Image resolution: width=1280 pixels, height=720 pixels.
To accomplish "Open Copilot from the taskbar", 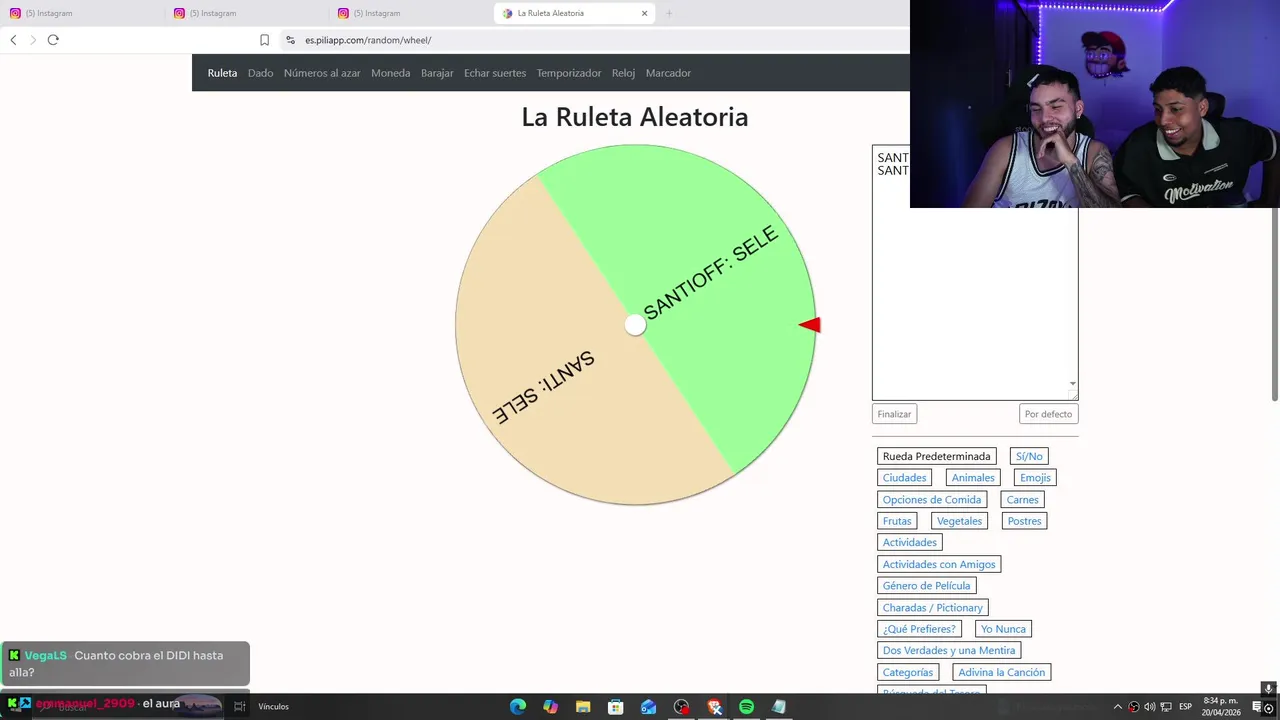I will point(551,707).
